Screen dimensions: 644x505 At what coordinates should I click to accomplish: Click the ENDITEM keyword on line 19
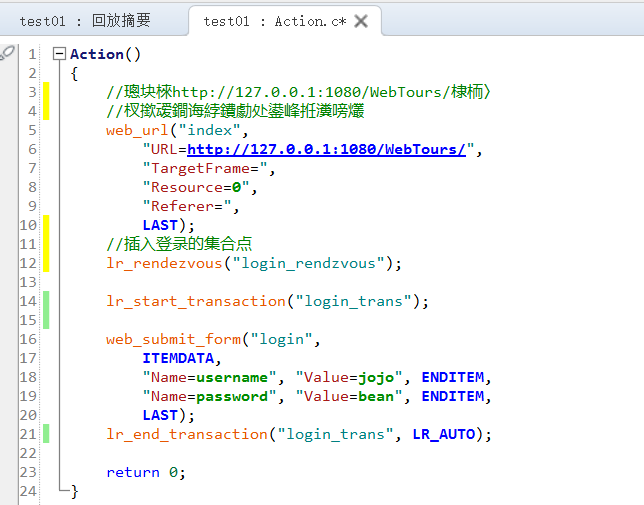tap(453, 396)
